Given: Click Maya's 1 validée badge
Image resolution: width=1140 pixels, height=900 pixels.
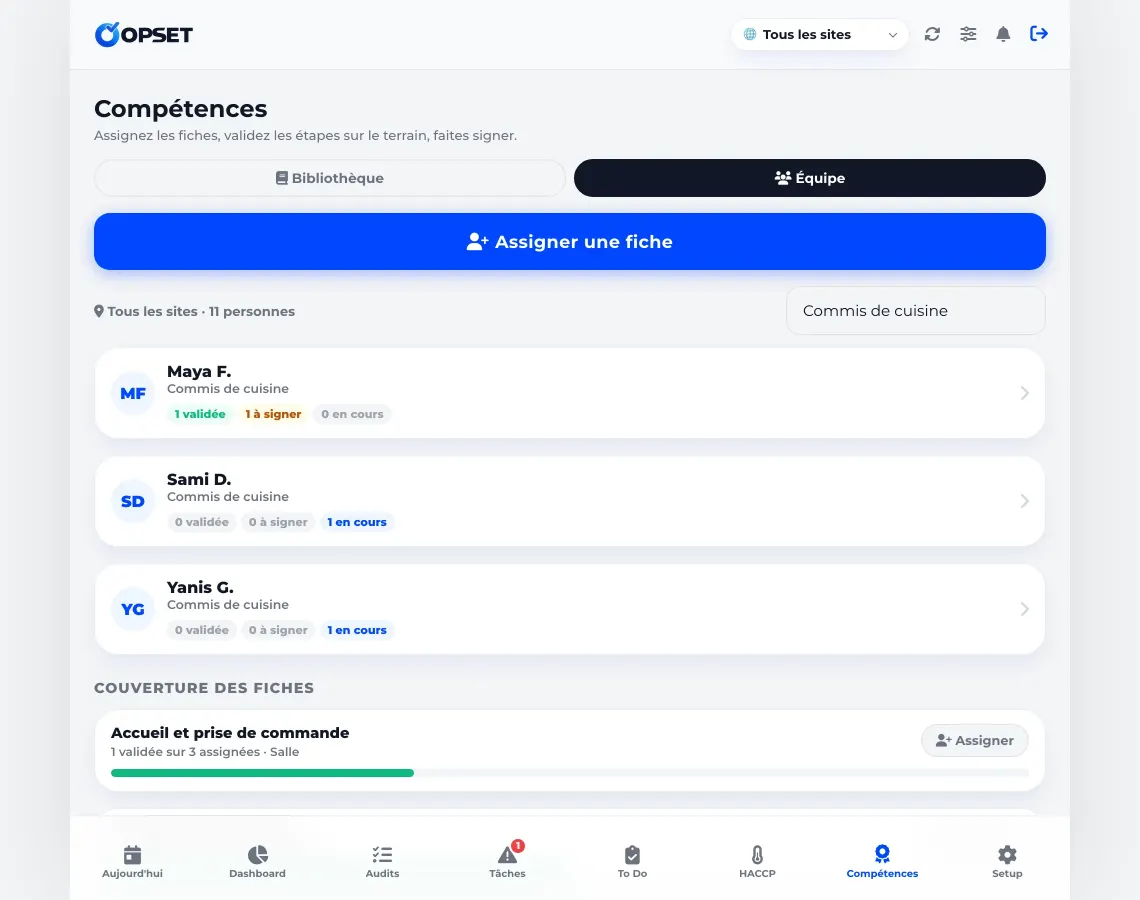Looking at the screenshot, I should tap(200, 414).
